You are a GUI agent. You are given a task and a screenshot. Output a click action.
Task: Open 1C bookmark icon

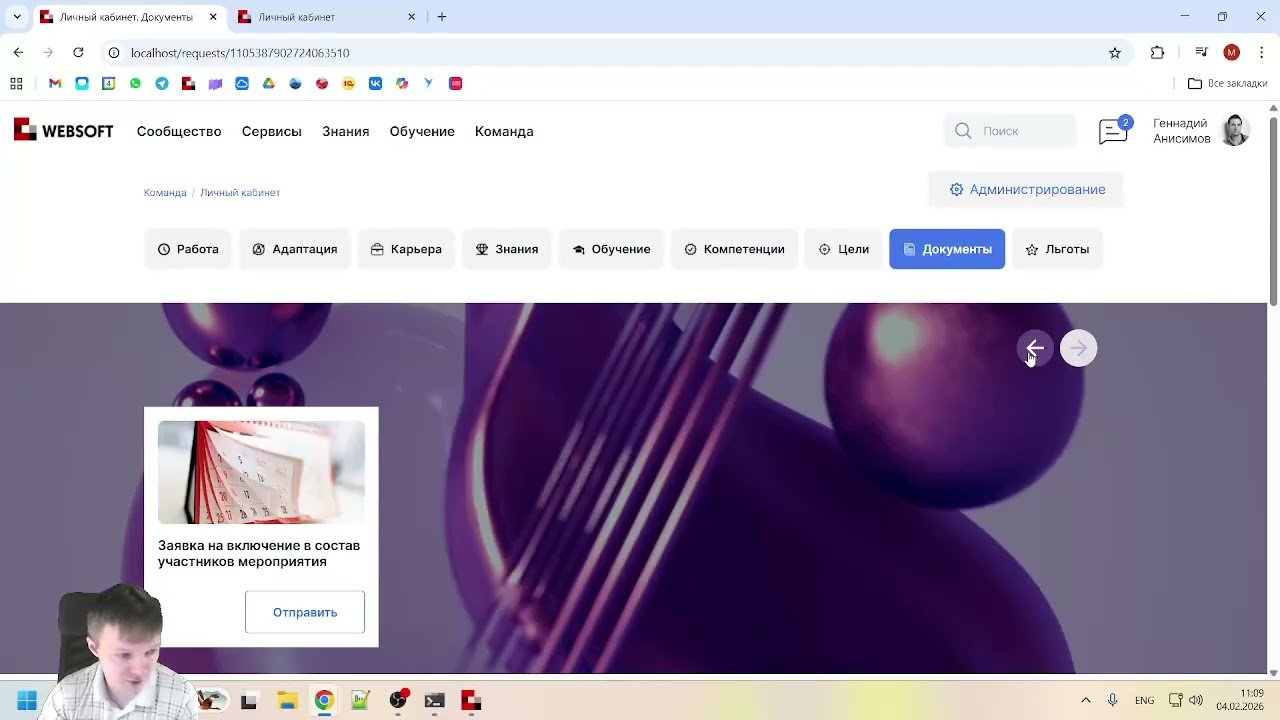pyautogui.click(x=348, y=83)
